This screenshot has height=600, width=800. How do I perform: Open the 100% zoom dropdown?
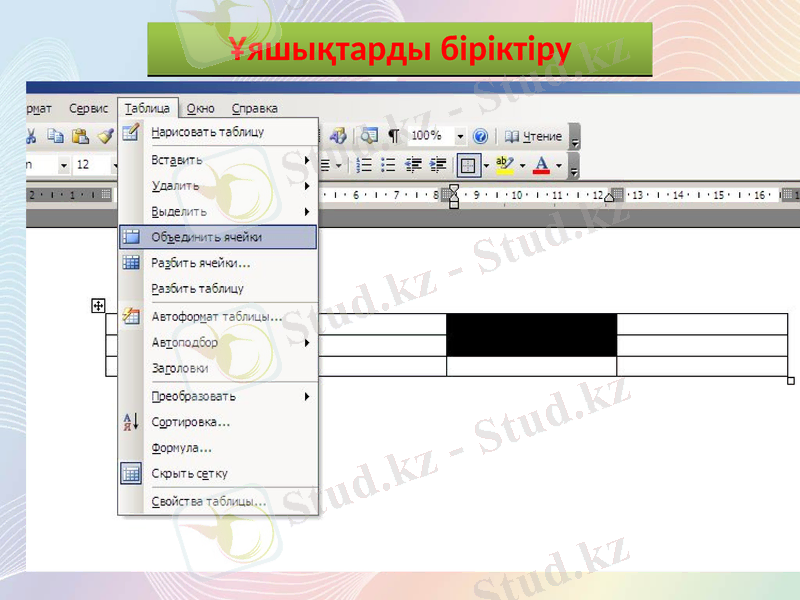click(x=460, y=135)
